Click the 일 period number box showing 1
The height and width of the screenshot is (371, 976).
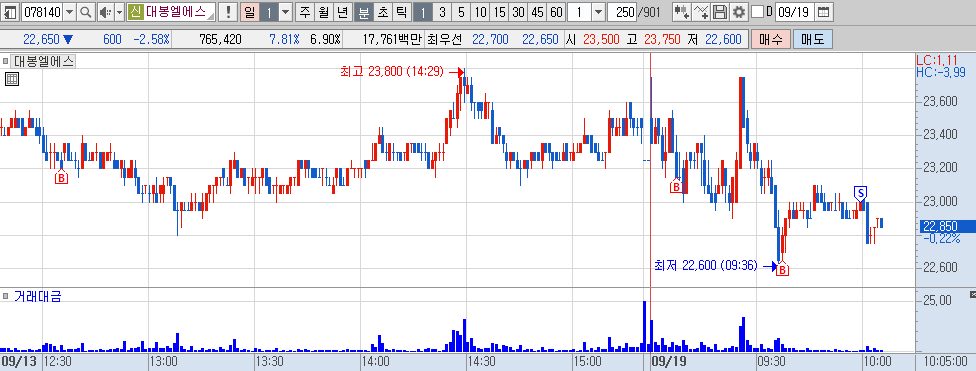tap(268, 11)
